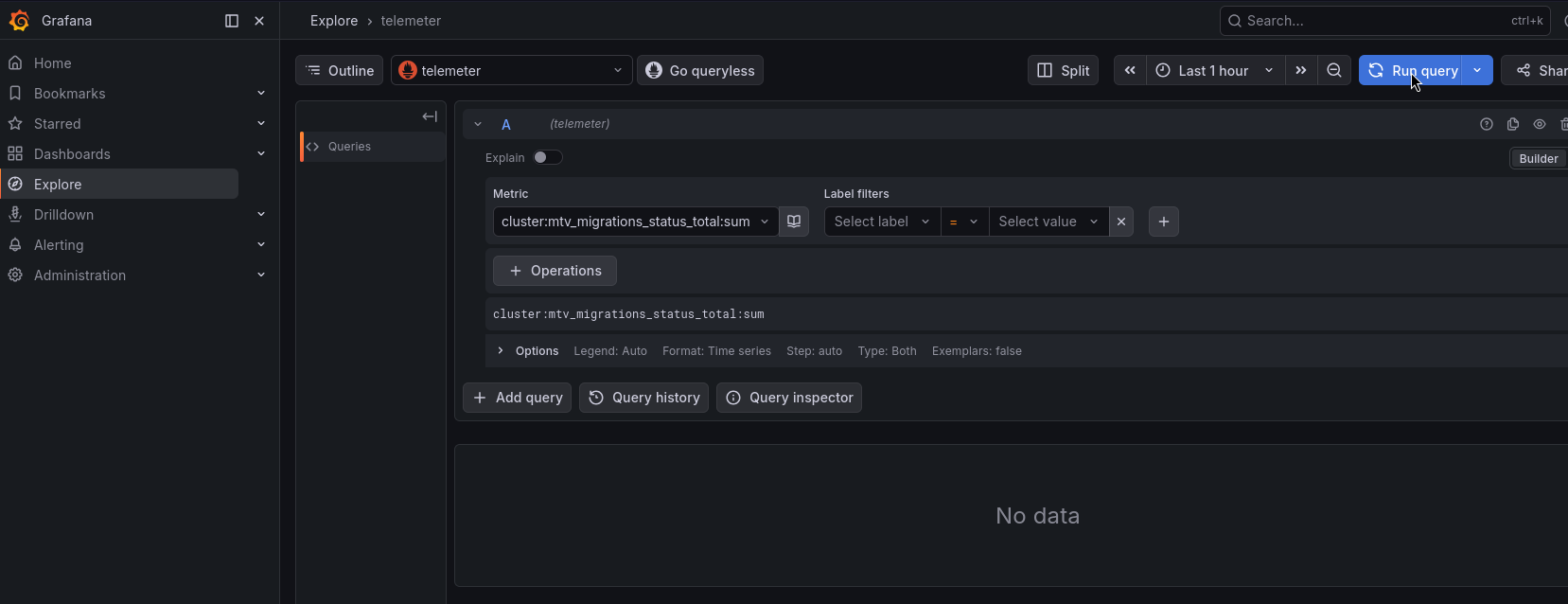The width and height of the screenshot is (1568, 604).
Task: Click the metrics explorer book icon
Action: point(794,222)
